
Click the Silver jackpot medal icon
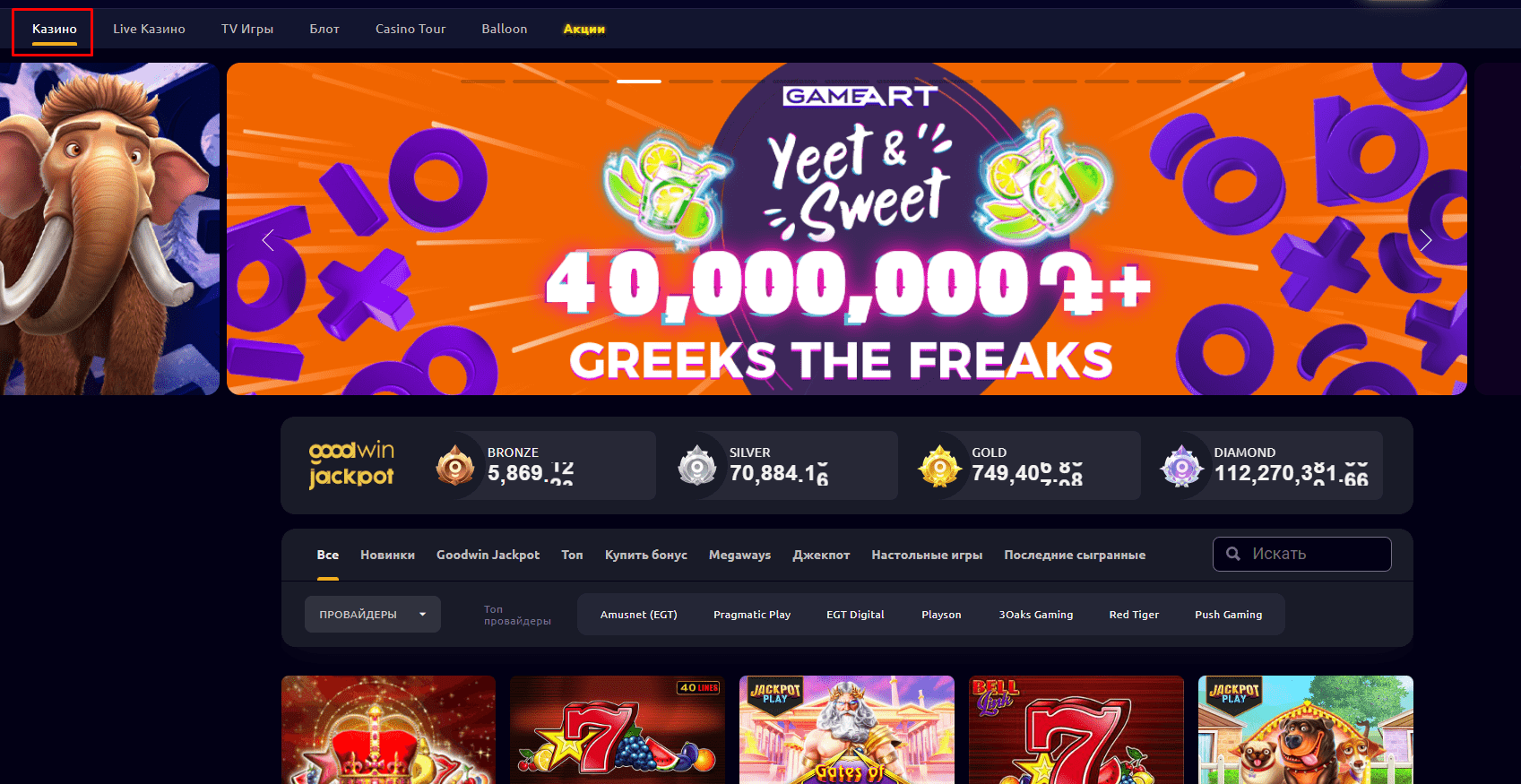(x=697, y=466)
